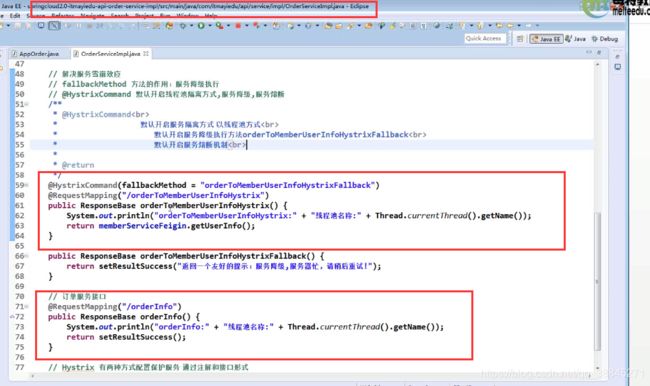Click the Debug bug icon in toolbar

183,26
